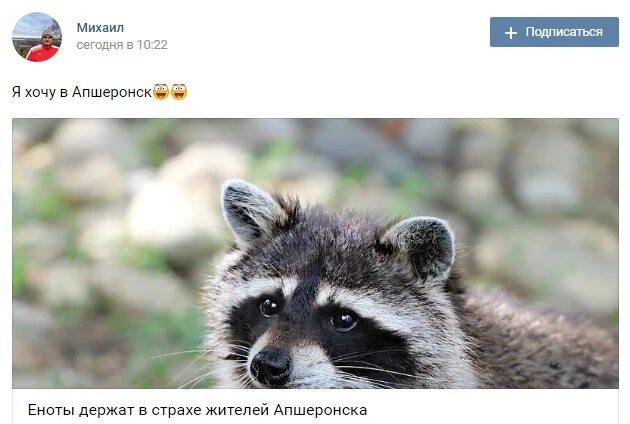630x424 pixels.
Task: Click the plus icon on Подписаться button
Action: click(511, 33)
